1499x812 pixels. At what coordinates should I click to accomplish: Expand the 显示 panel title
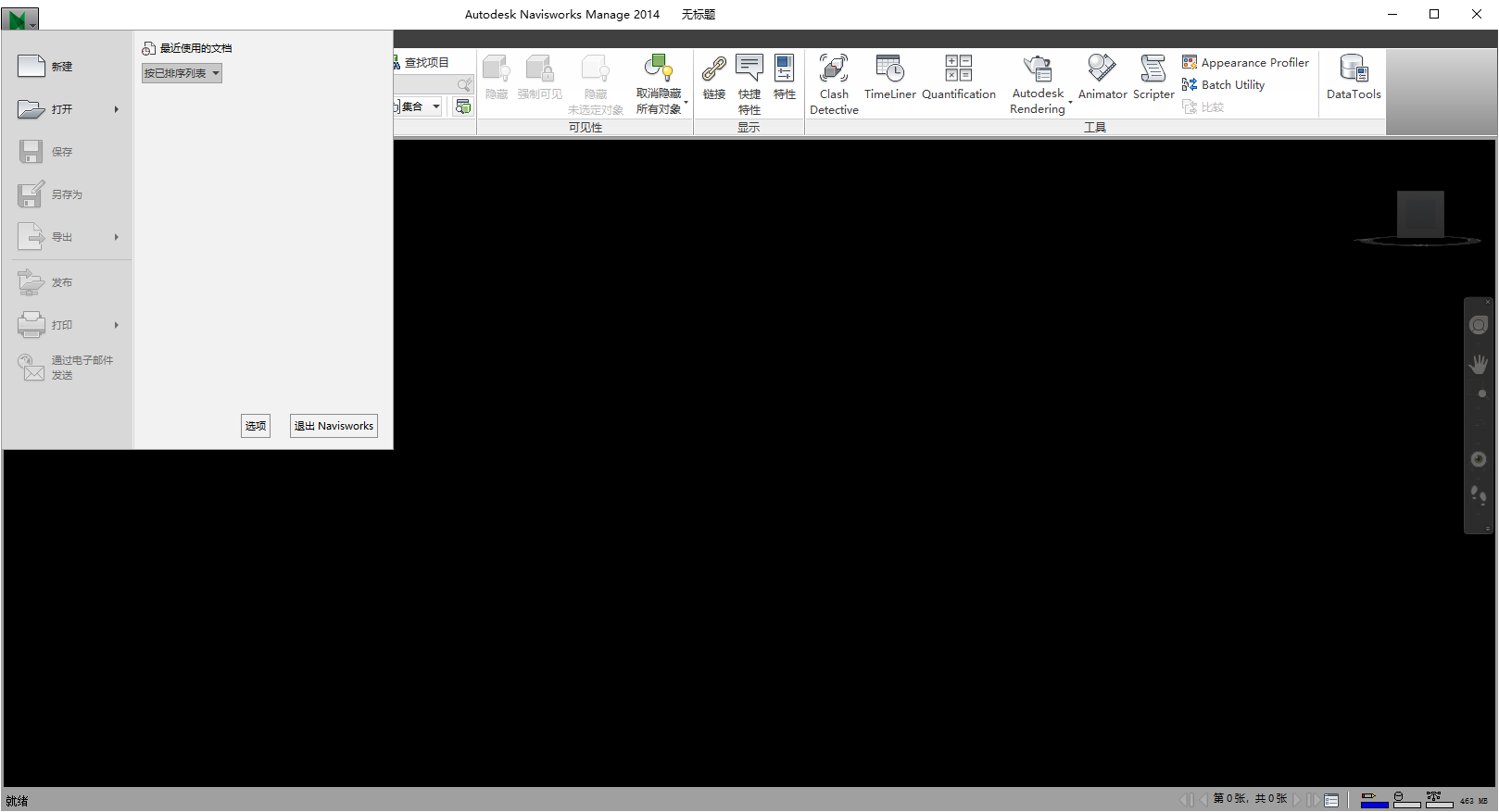click(x=749, y=128)
